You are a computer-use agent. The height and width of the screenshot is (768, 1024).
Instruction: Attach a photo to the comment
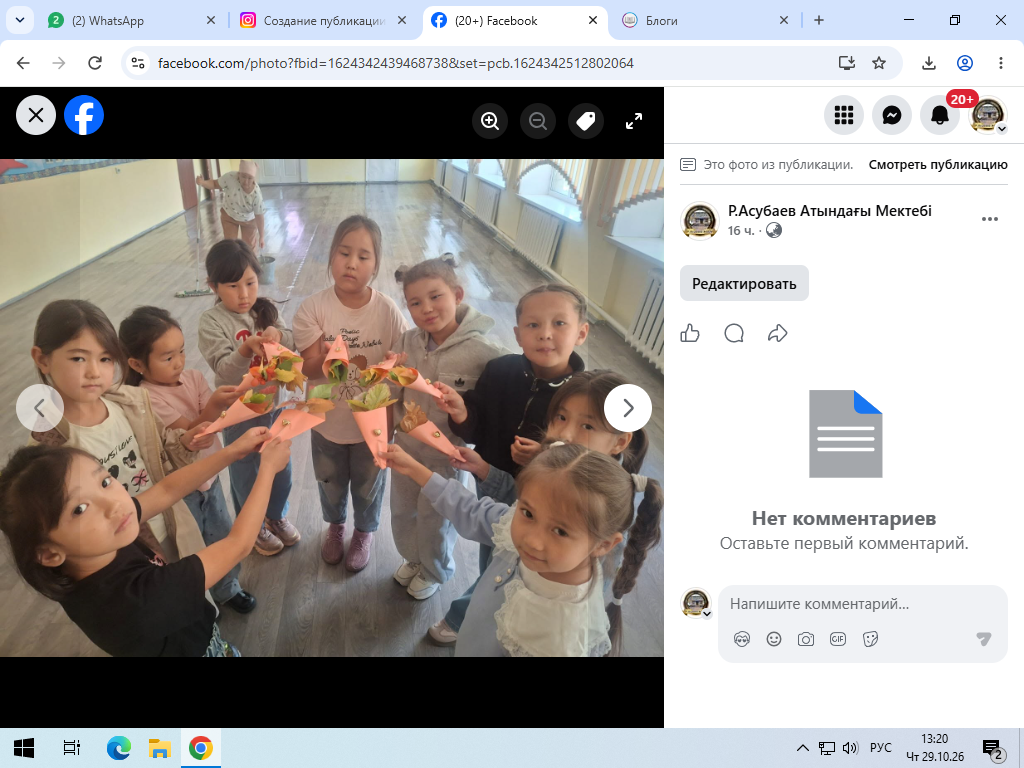(806, 639)
